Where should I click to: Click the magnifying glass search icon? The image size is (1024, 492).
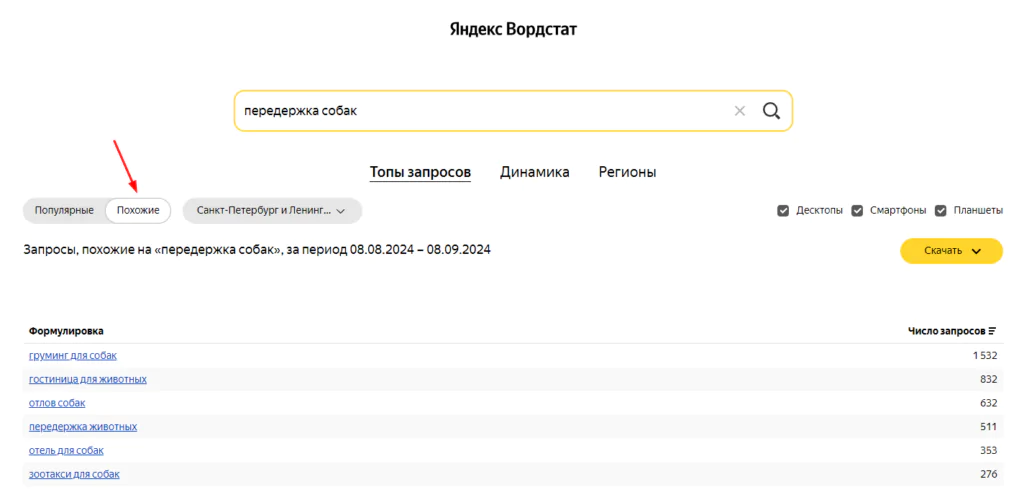click(x=771, y=111)
